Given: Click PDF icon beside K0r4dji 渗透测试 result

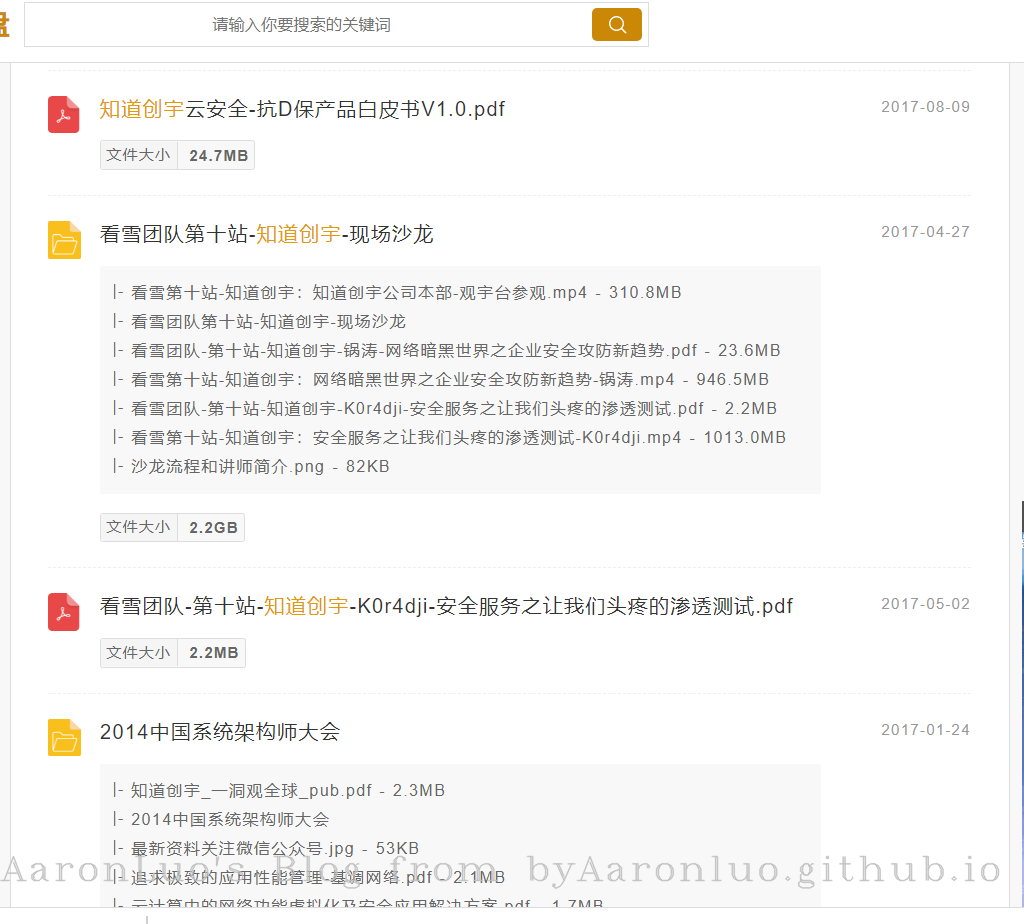Looking at the screenshot, I should (64, 612).
